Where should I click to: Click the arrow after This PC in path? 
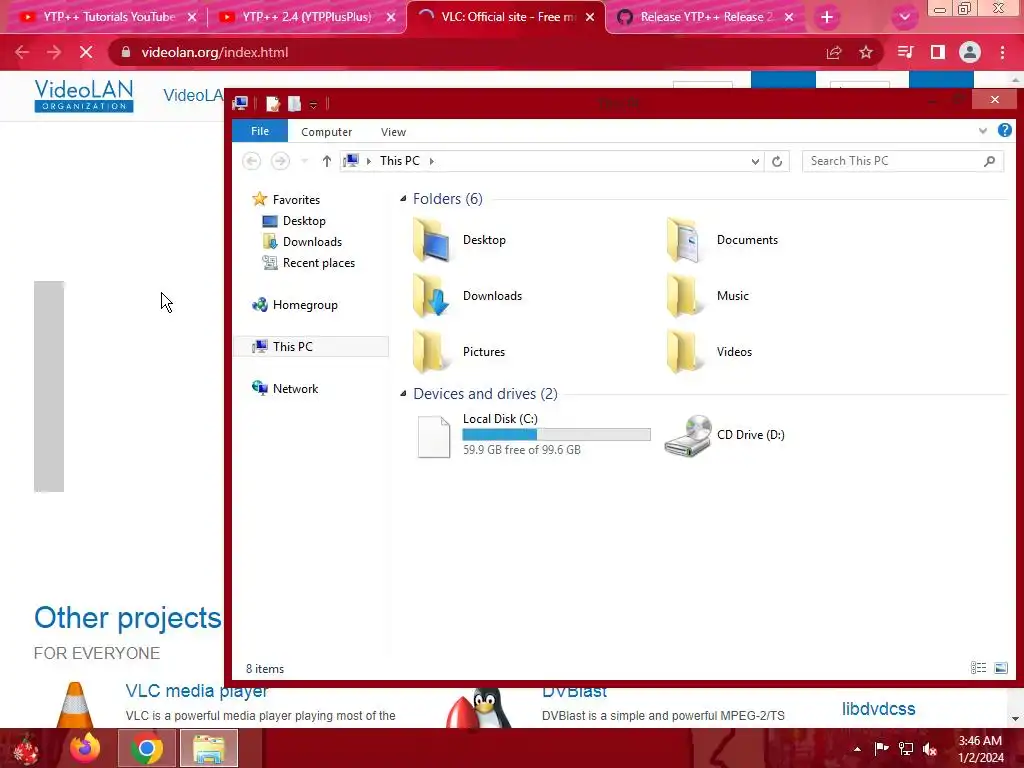pyautogui.click(x=432, y=161)
